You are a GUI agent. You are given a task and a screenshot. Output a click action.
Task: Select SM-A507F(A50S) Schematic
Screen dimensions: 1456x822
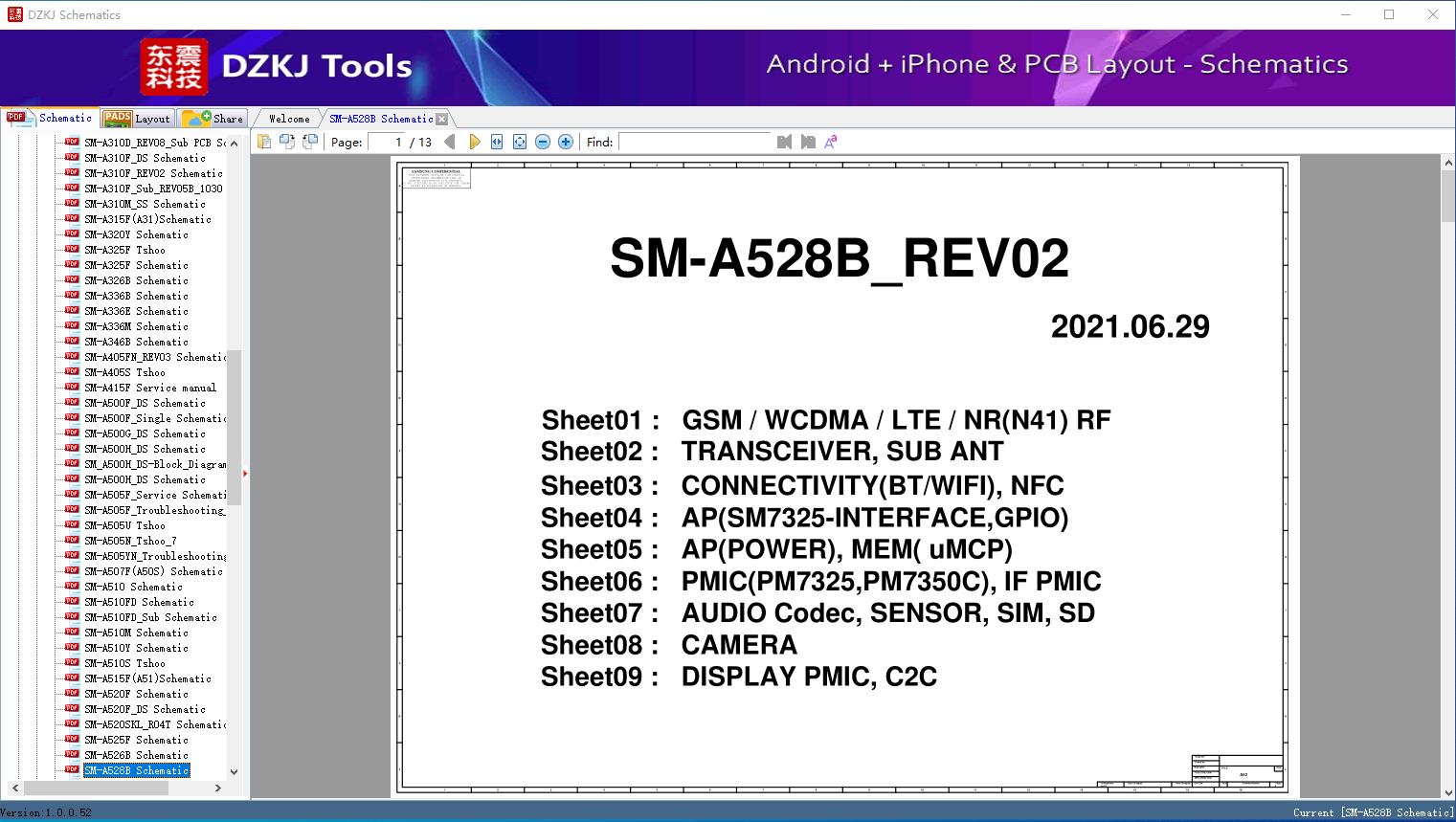click(153, 571)
